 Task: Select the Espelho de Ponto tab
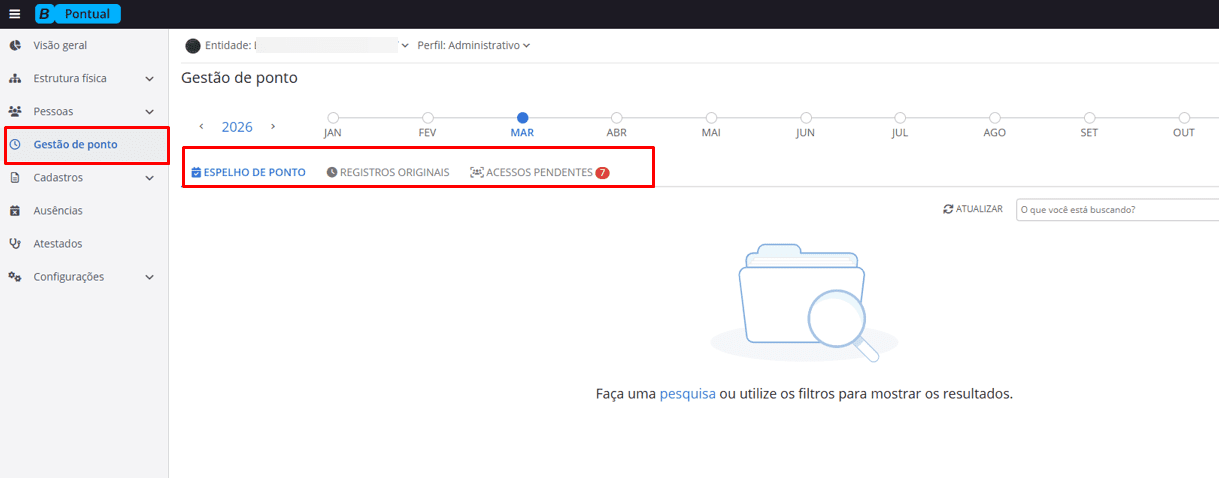pos(248,172)
